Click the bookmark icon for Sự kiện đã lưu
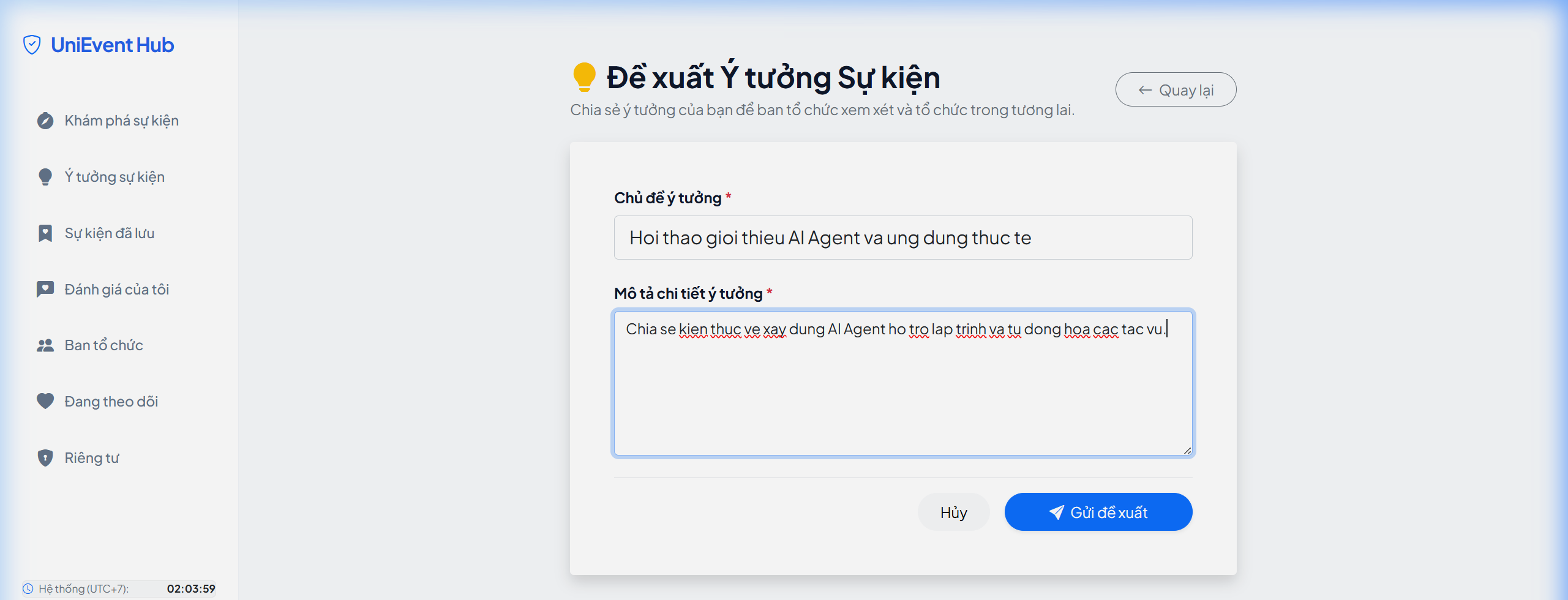Screen dimensions: 1568x600 click(45, 233)
